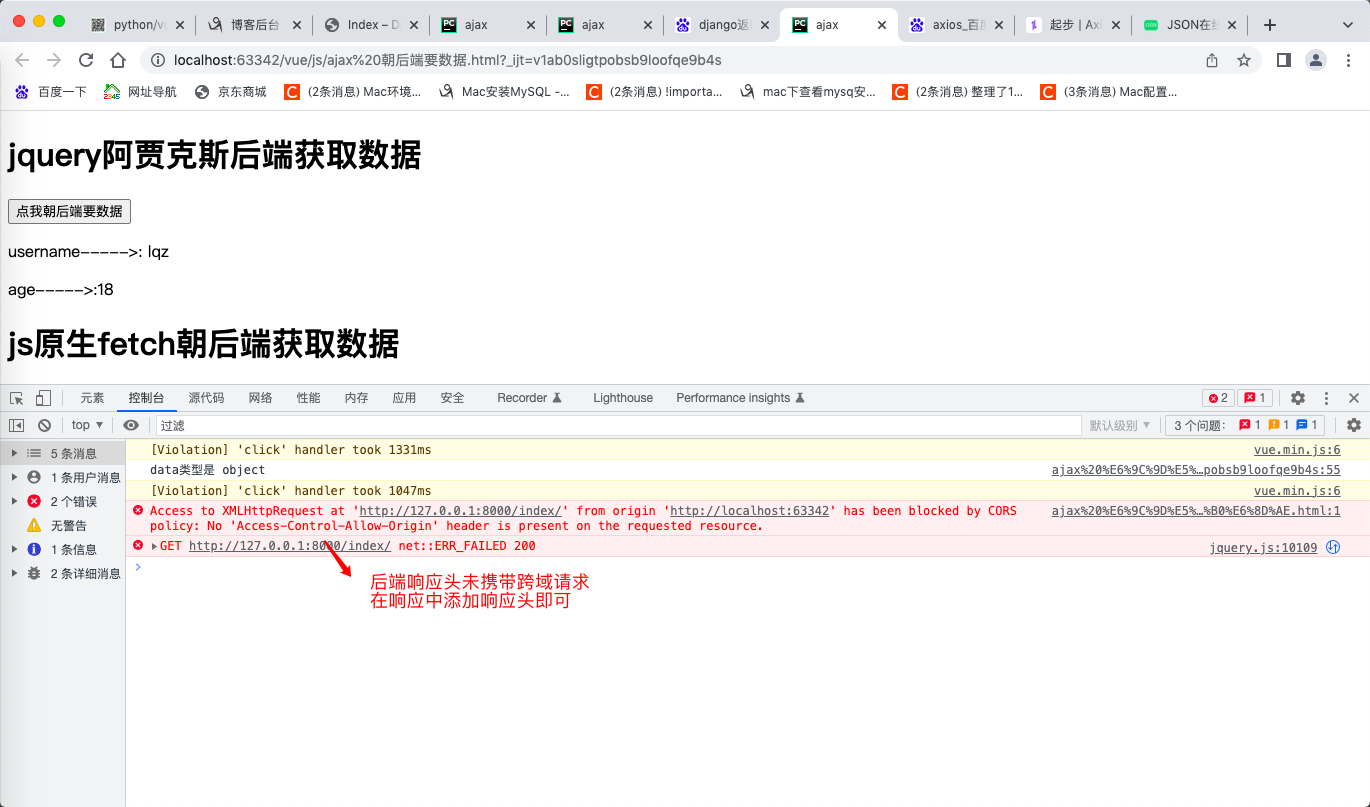Expand the 5 条消息 sidebar group
Screen dimensions: 1370x807
tap(14, 454)
